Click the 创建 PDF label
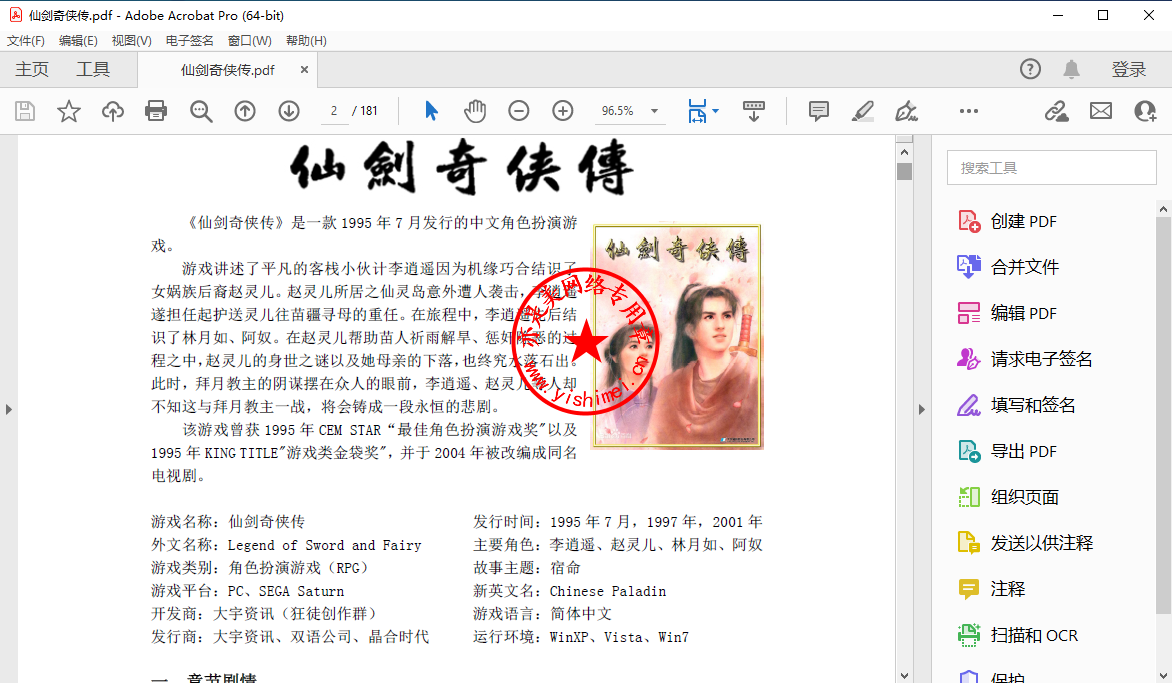 click(1023, 221)
